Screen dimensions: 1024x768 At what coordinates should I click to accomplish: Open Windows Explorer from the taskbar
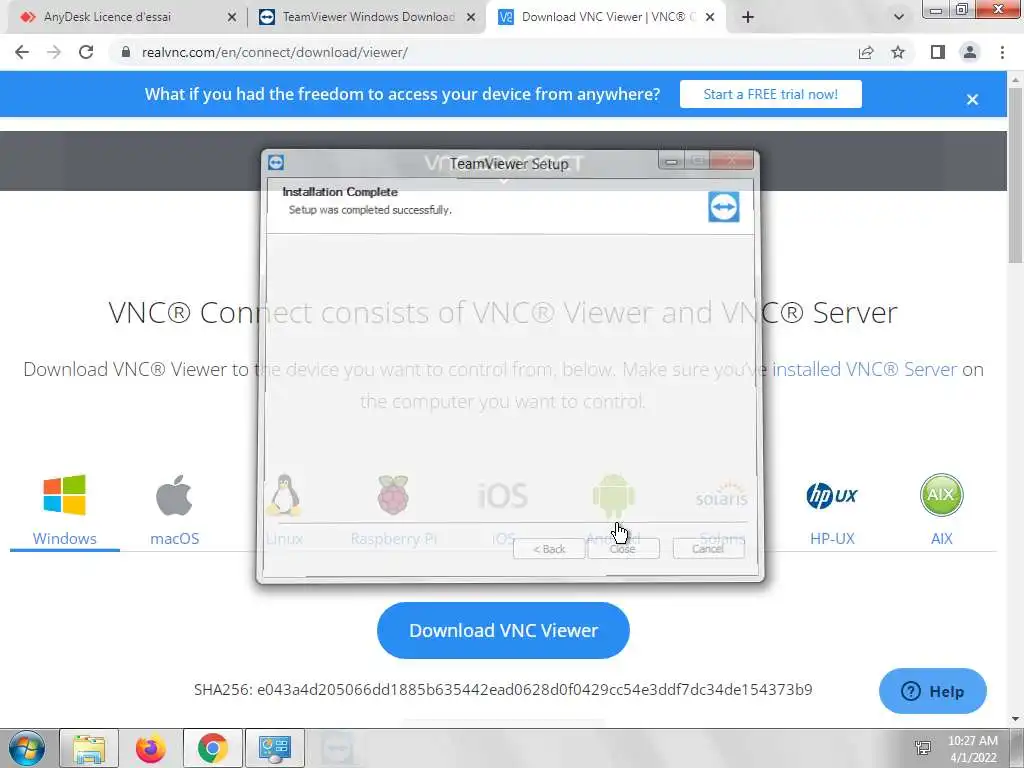pyautogui.click(x=89, y=748)
